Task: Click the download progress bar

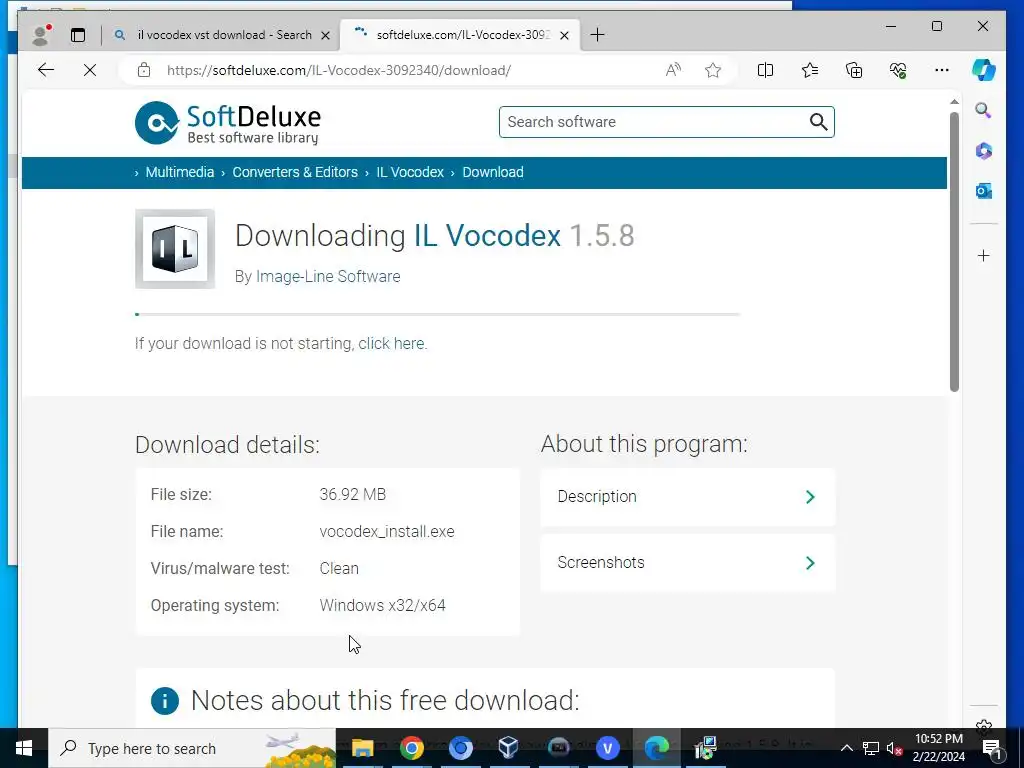Action: [x=437, y=314]
